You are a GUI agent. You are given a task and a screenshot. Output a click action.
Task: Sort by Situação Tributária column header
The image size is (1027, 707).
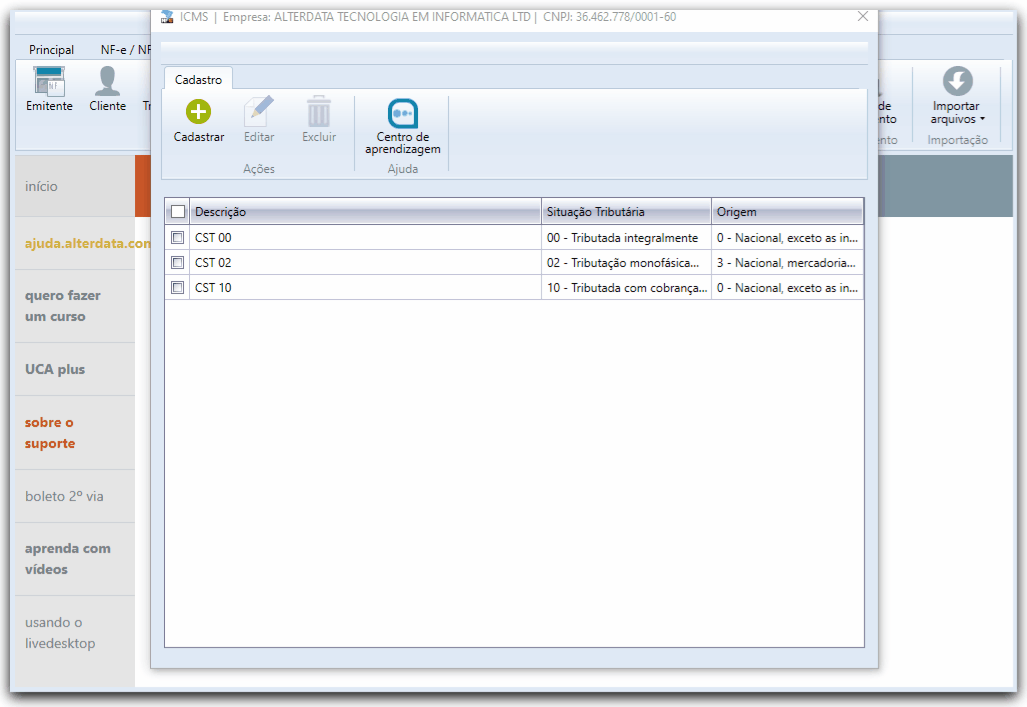(x=626, y=212)
